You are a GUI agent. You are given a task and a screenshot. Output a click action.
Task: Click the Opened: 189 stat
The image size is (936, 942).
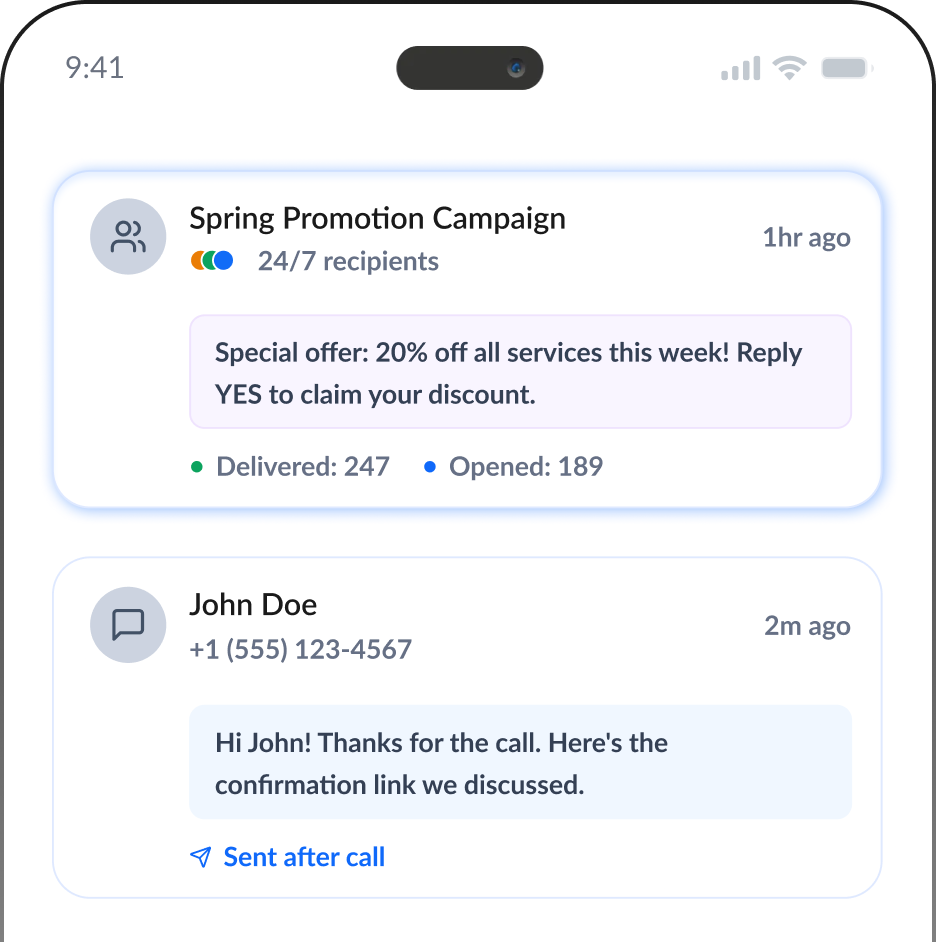click(x=526, y=466)
